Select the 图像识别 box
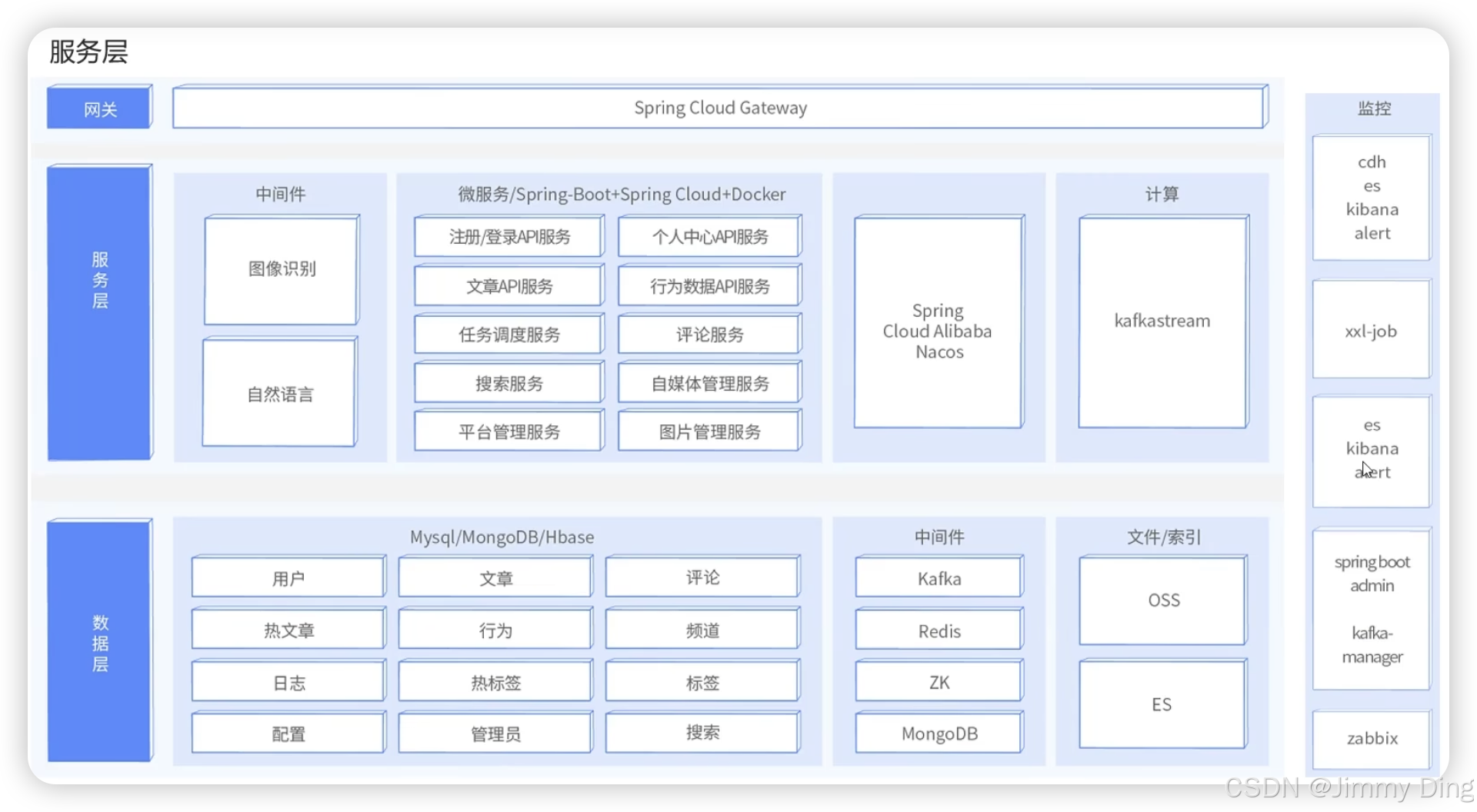1477x812 pixels. (x=282, y=270)
